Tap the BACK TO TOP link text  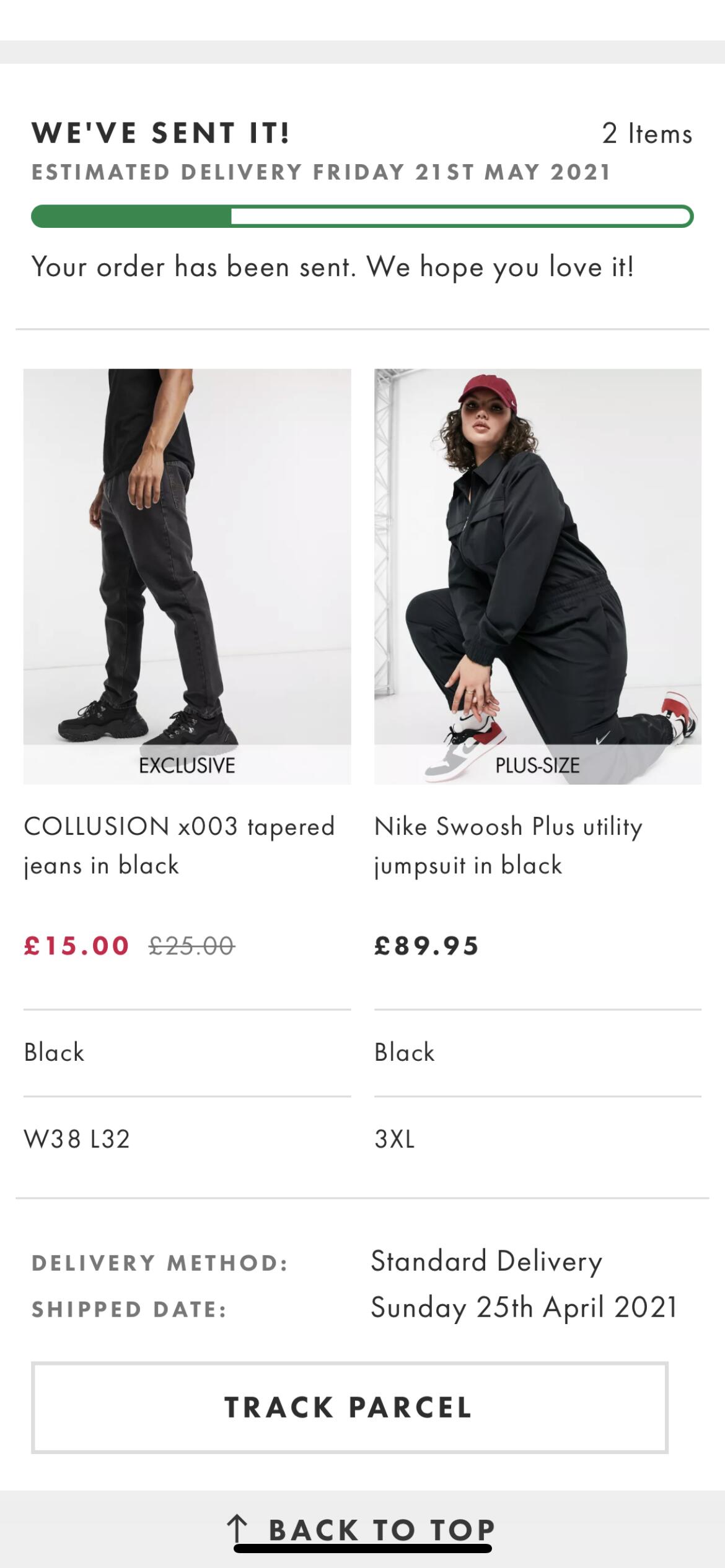381,1530
